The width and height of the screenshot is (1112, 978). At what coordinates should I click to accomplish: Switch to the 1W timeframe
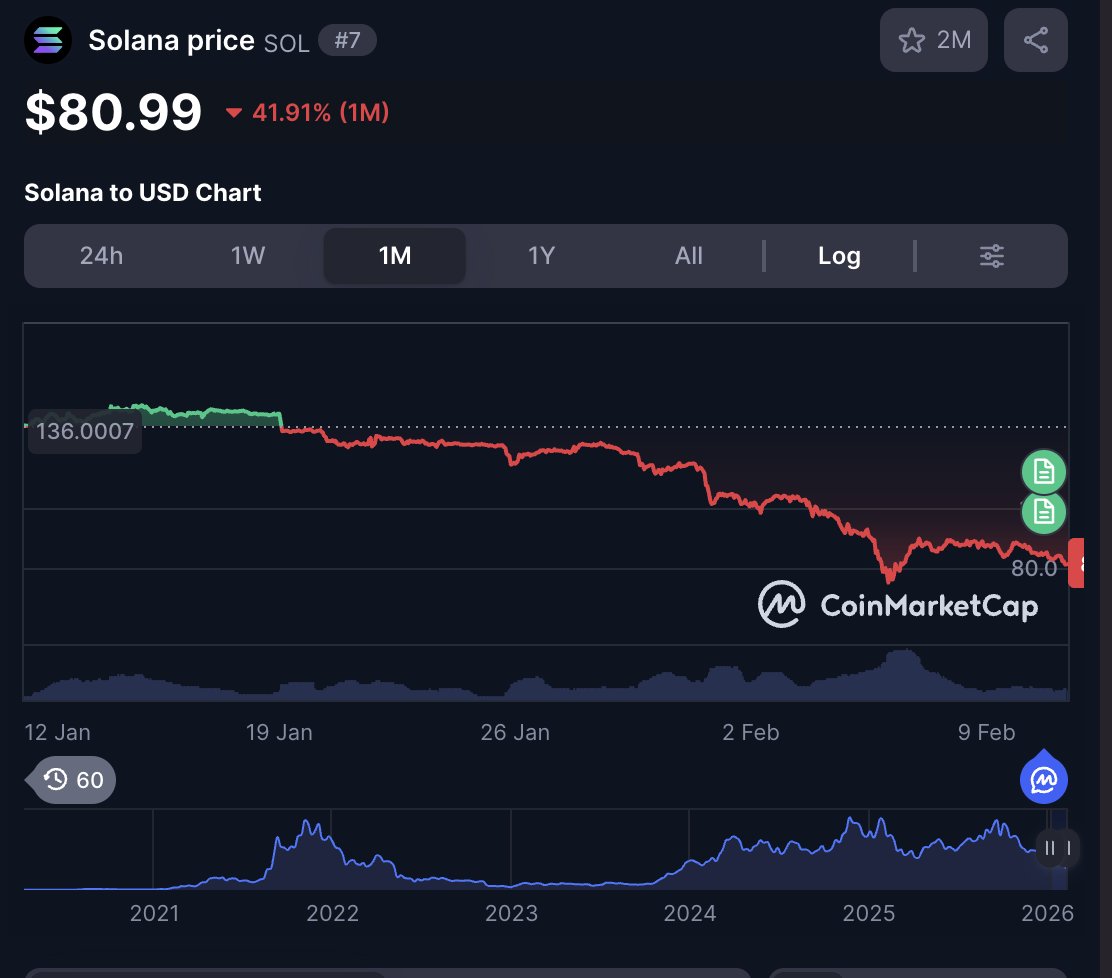[248, 256]
